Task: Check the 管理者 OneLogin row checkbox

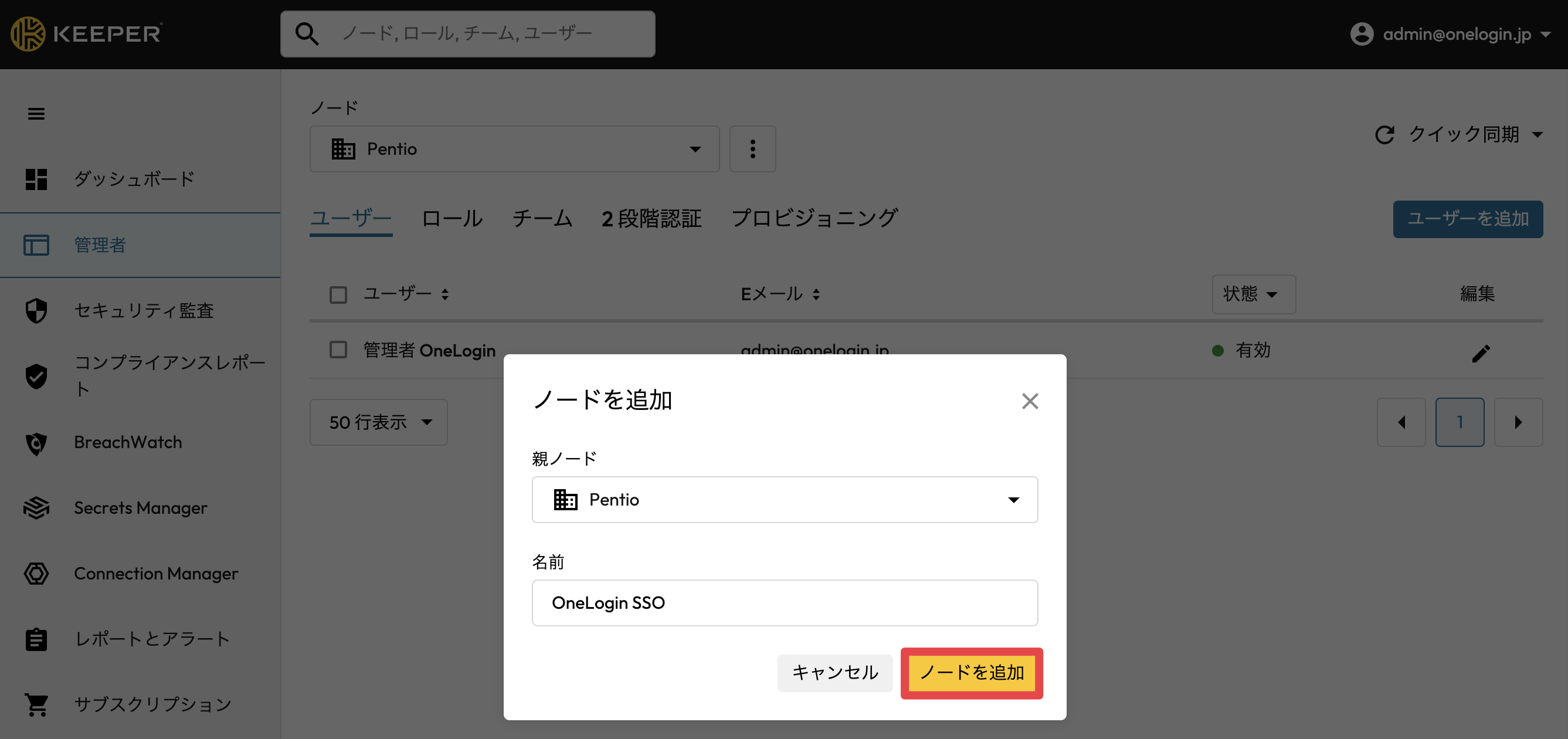Action: point(338,350)
